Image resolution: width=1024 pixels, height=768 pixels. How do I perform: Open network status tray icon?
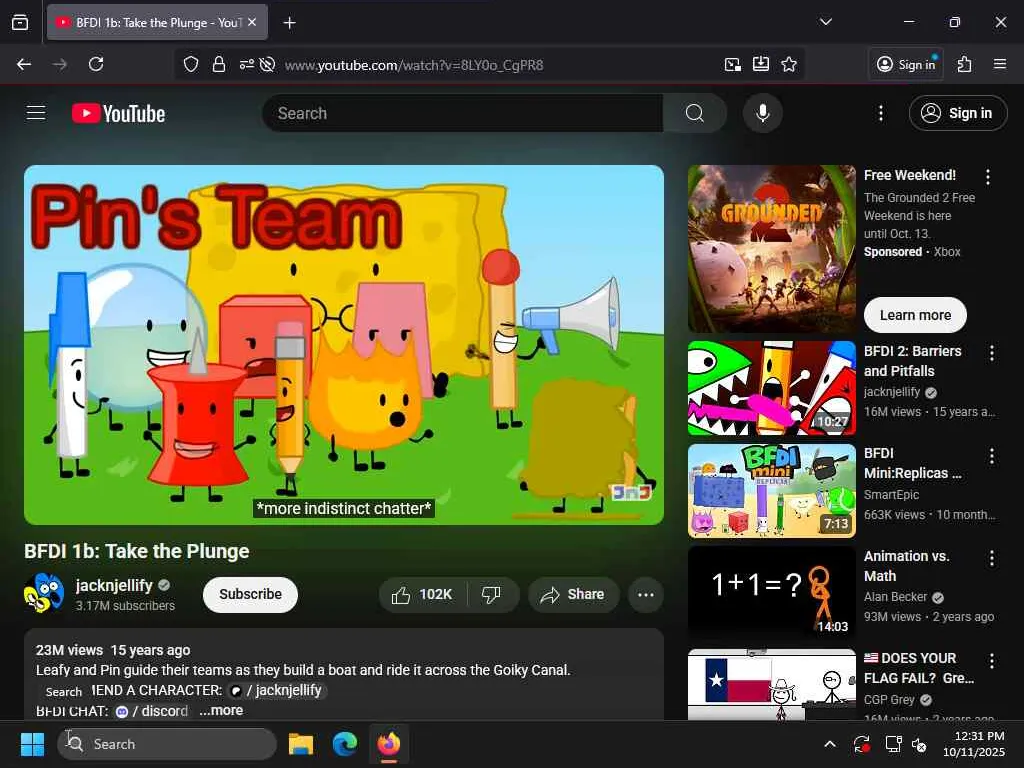893,744
